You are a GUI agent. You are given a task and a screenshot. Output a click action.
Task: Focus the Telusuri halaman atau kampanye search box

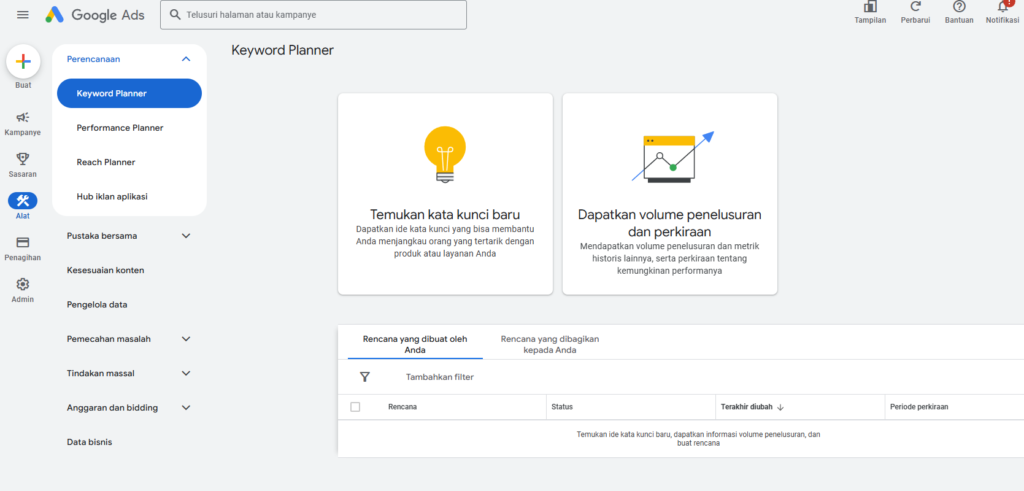click(313, 14)
